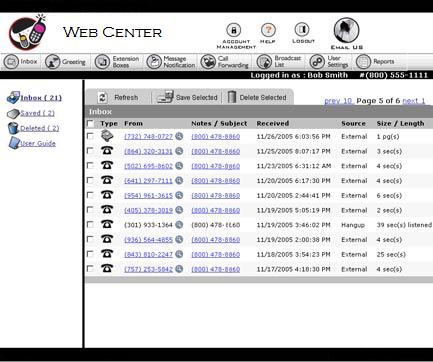The image size is (433, 362).
Task: Go to previous page via prev 10 link
Action: point(338,101)
